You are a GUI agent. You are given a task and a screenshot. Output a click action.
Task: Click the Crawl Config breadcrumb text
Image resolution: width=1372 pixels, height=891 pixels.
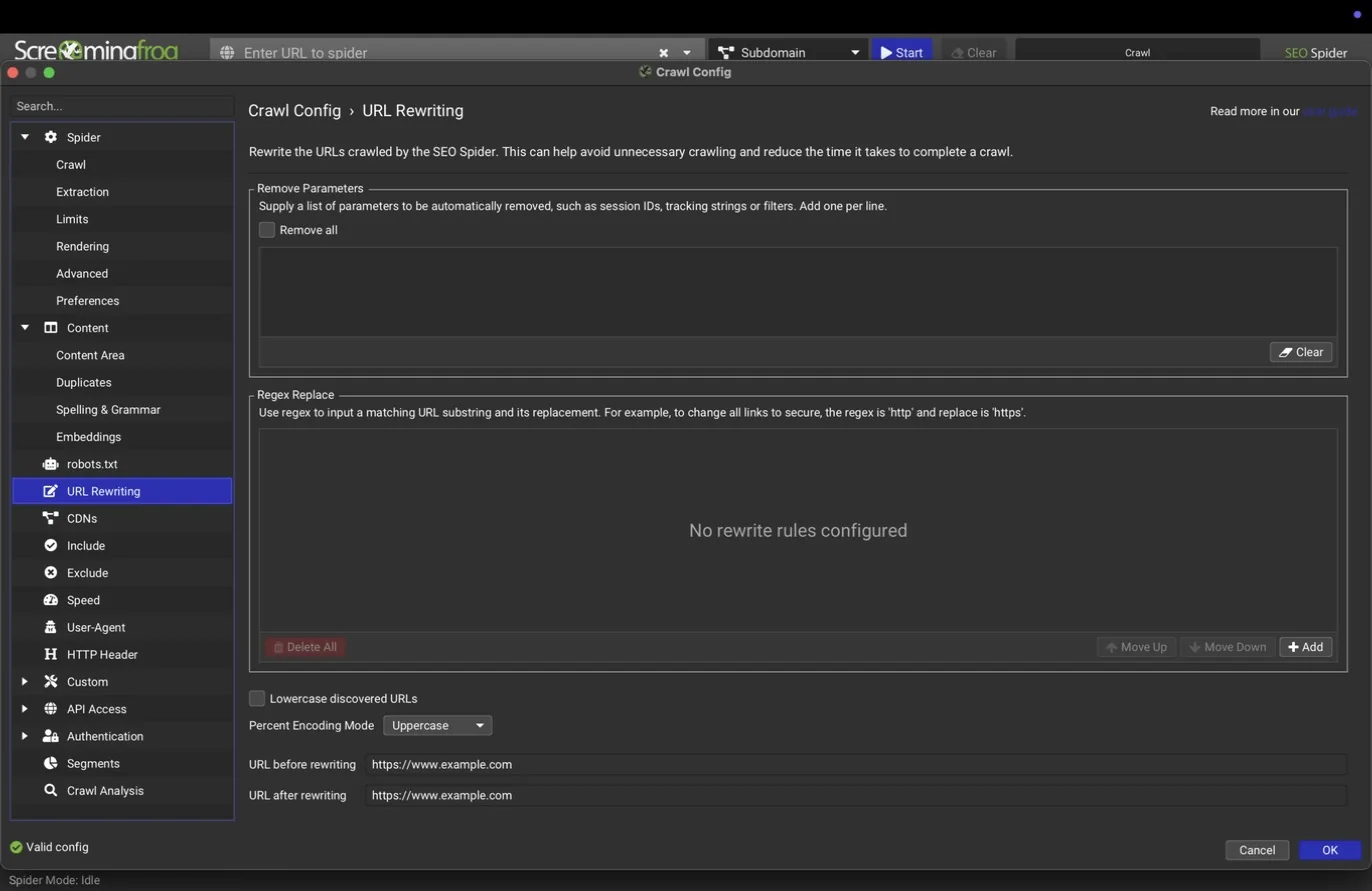click(x=294, y=111)
